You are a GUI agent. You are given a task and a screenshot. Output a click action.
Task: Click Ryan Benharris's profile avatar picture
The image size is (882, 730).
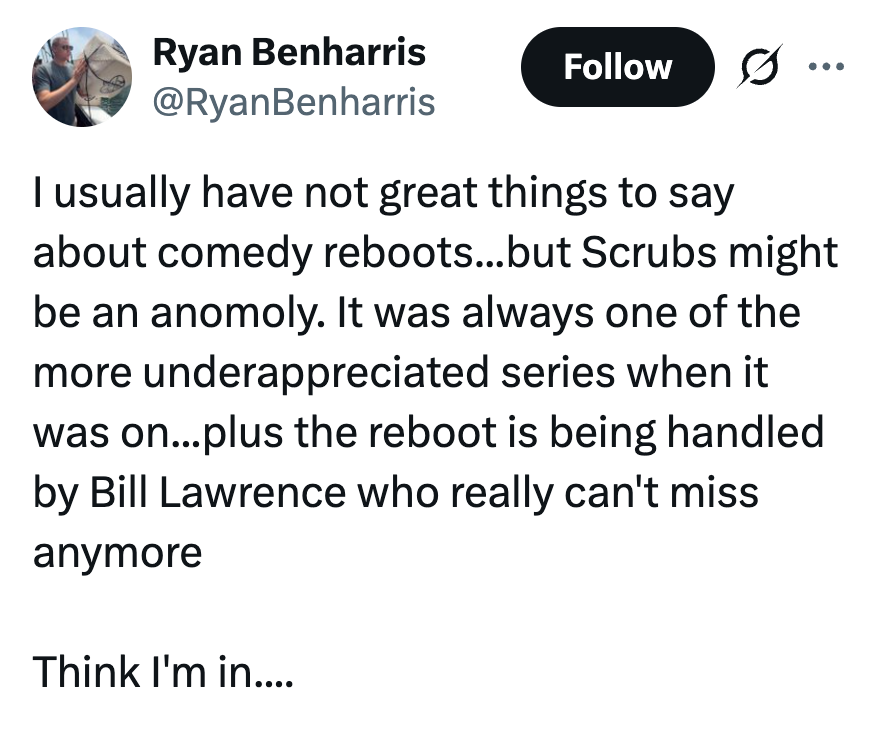(x=82, y=76)
